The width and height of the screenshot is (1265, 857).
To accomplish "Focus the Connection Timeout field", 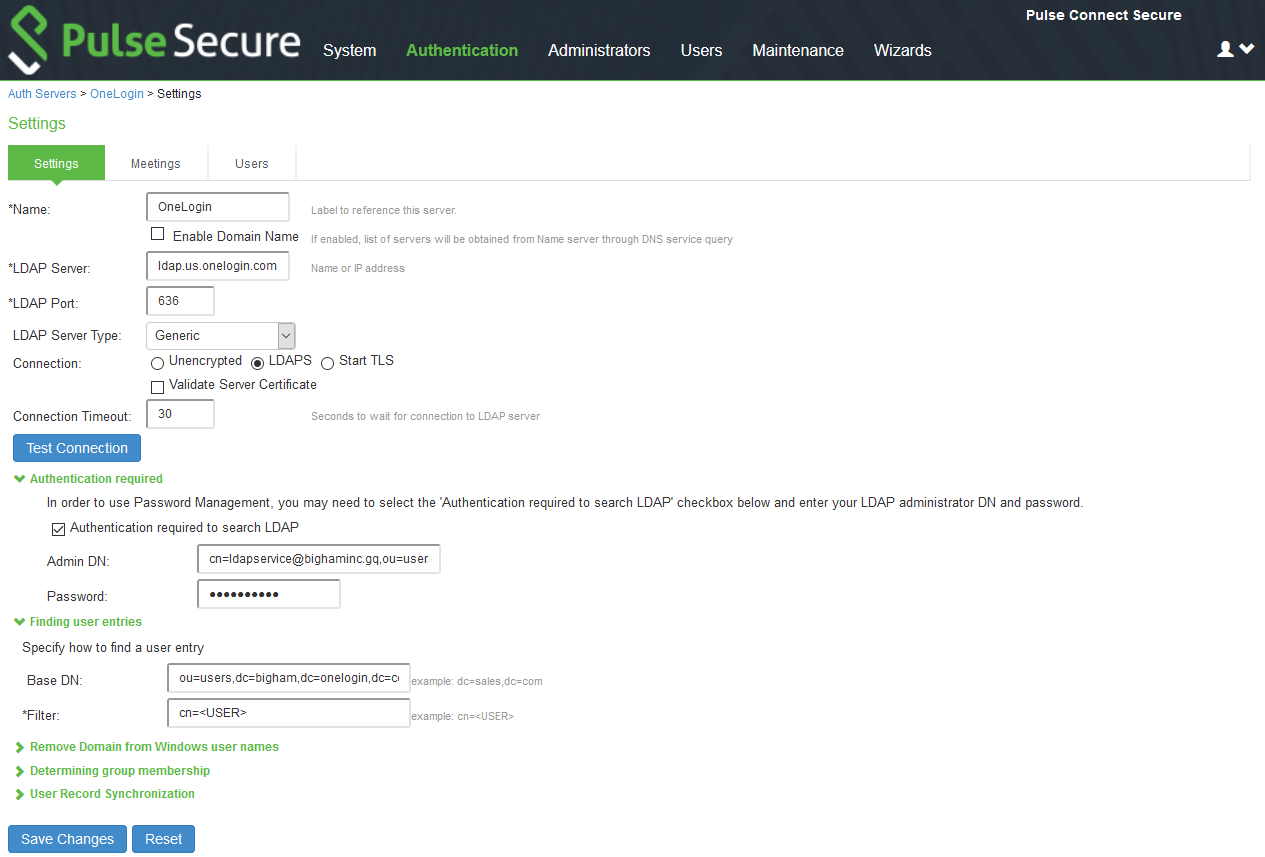I will tap(180, 414).
